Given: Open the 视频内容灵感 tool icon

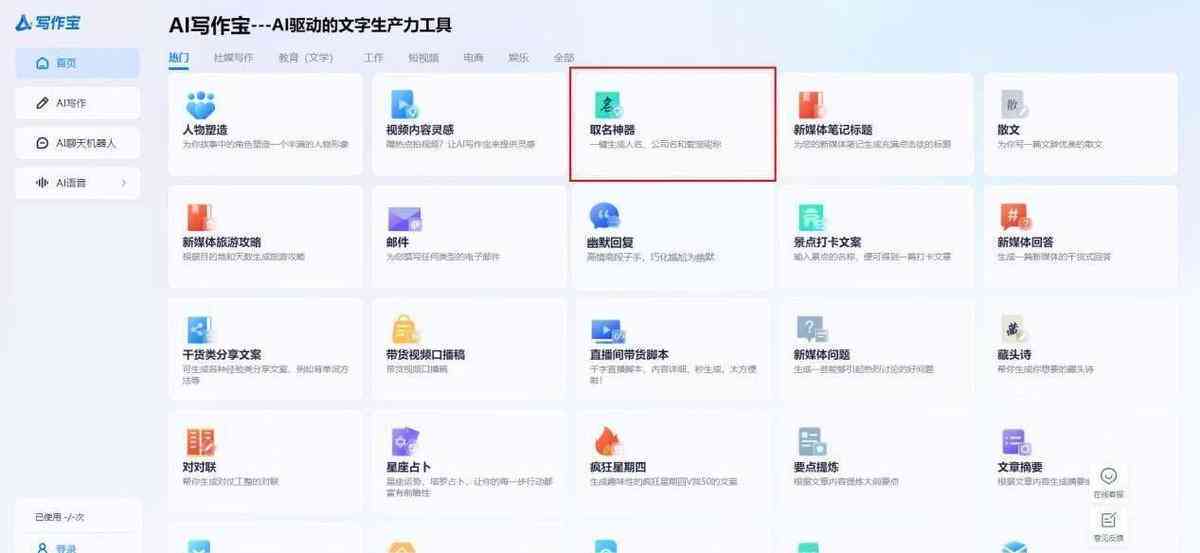Looking at the screenshot, I should click(404, 104).
